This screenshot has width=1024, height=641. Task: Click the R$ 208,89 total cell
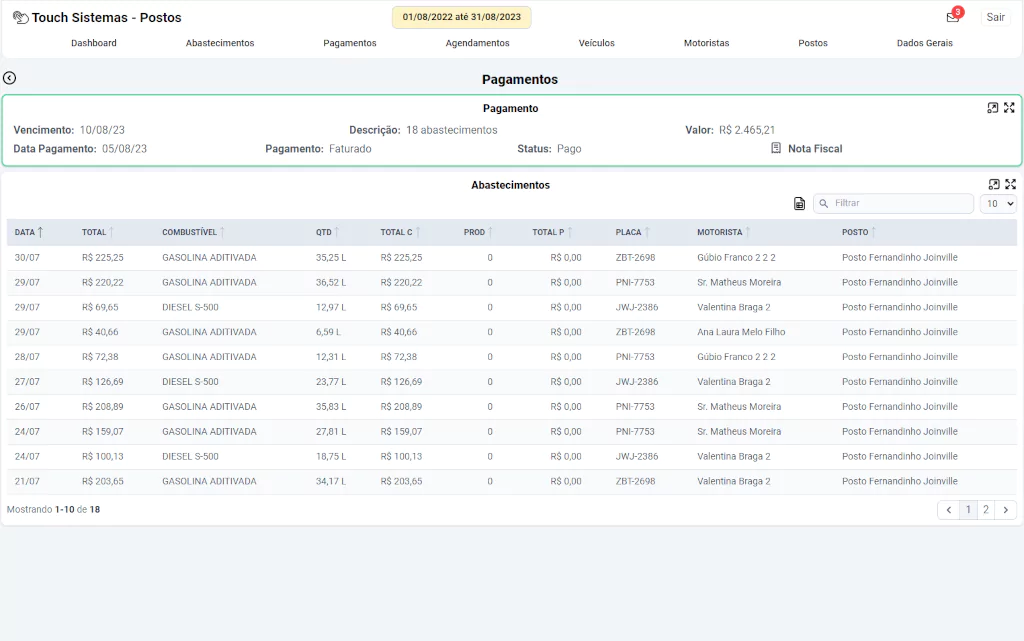click(x=103, y=407)
